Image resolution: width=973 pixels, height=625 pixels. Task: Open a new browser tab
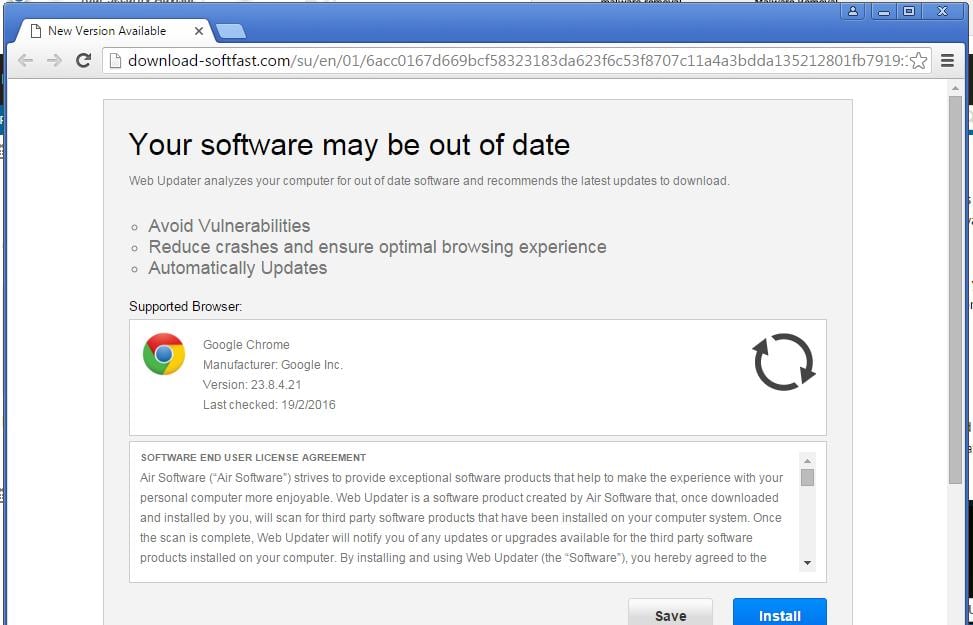click(230, 31)
